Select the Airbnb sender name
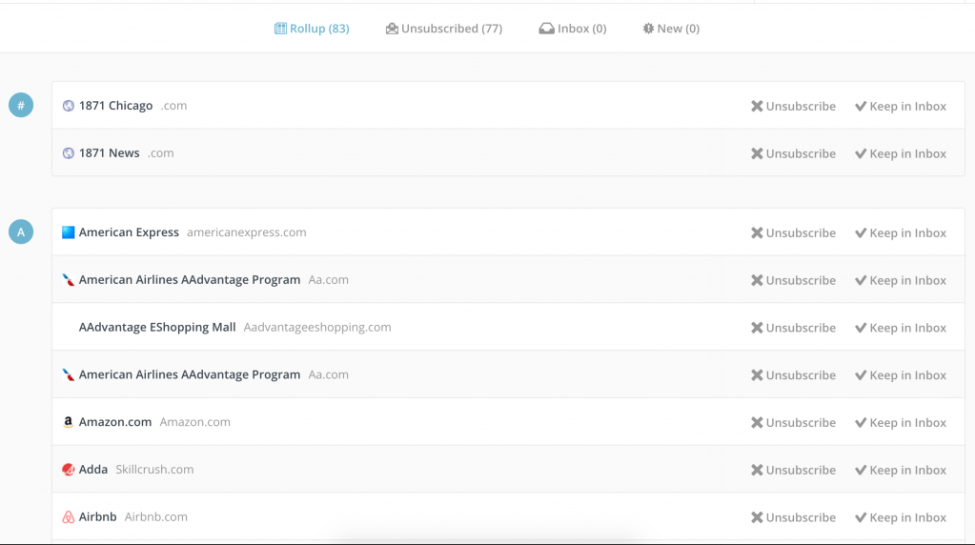Viewport: 975px width, 545px height. click(98, 516)
